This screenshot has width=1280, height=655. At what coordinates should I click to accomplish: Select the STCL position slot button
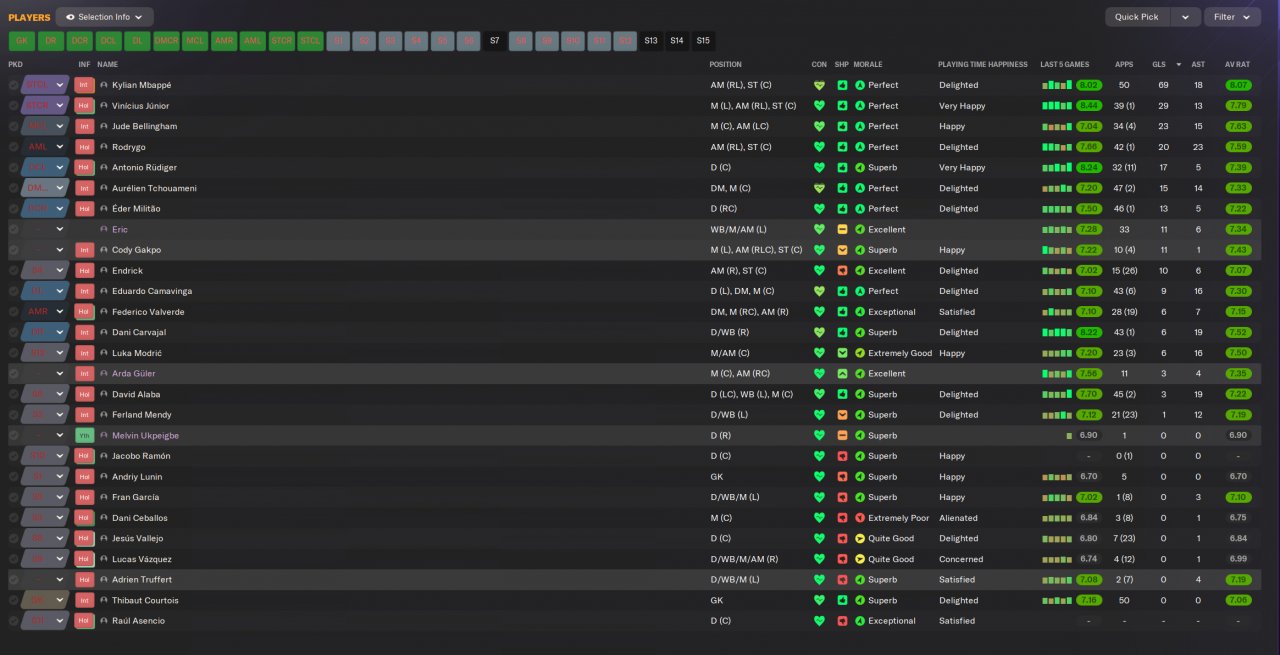311,41
